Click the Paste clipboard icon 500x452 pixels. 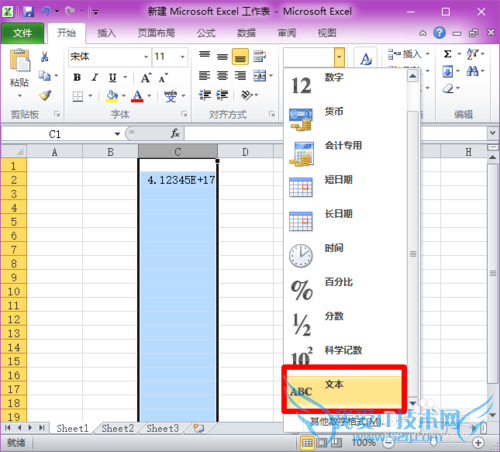tap(20, 60)
